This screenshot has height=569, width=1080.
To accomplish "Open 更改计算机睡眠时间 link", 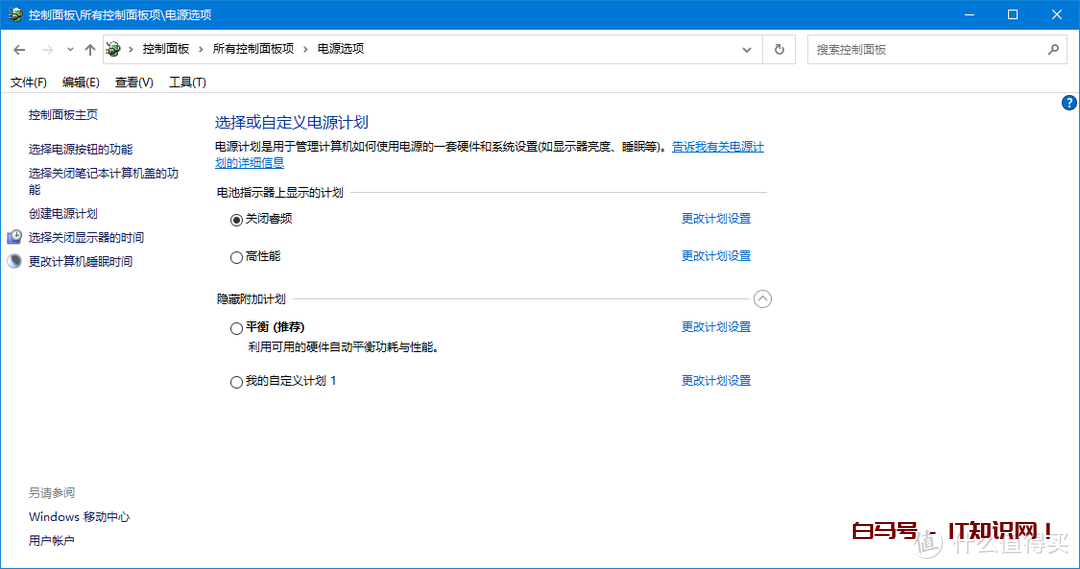I will 81,262.
